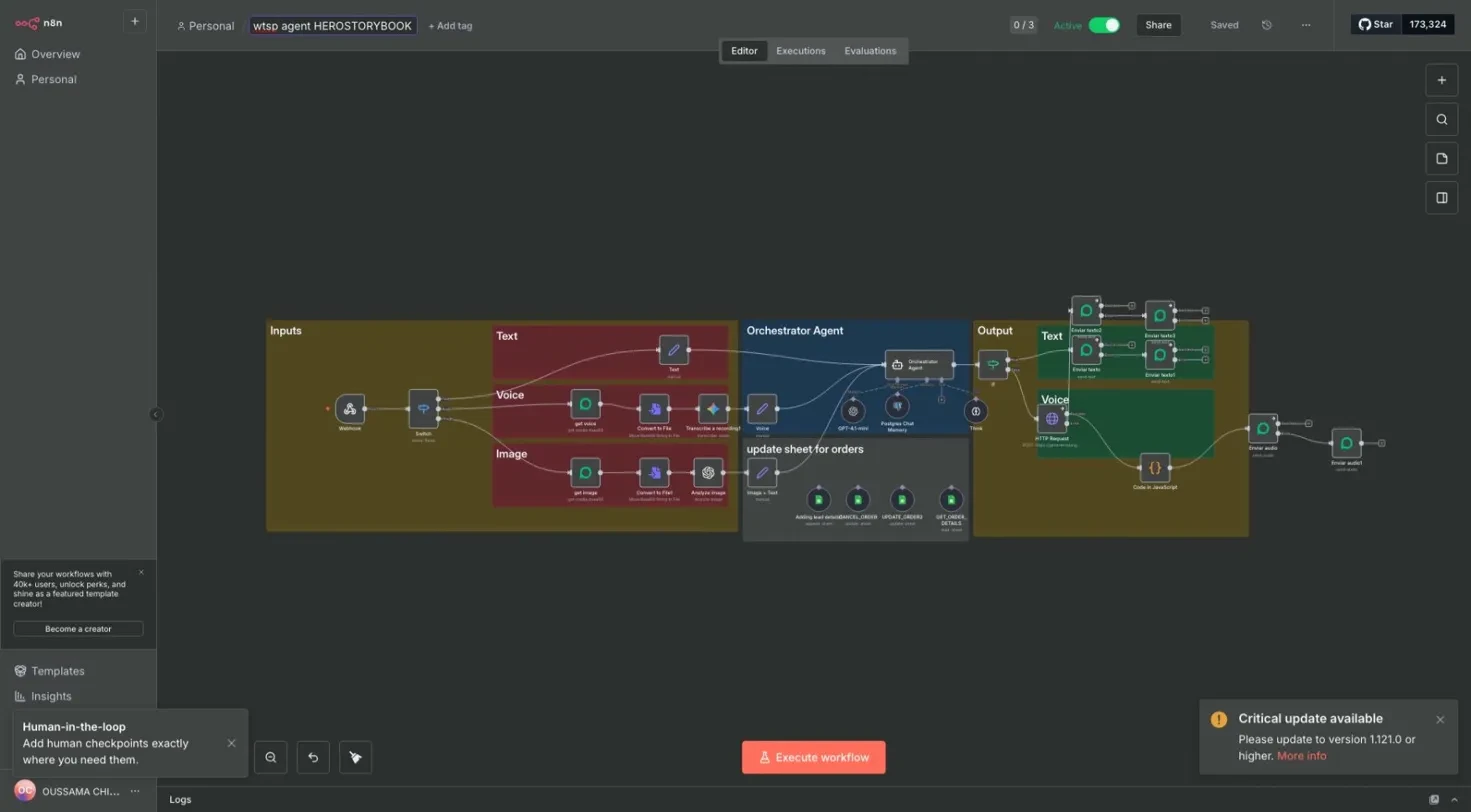1471x812 pixels.
Task: Collapse the left sidebar
Action: pyautogui.click(x=155, y=414)
